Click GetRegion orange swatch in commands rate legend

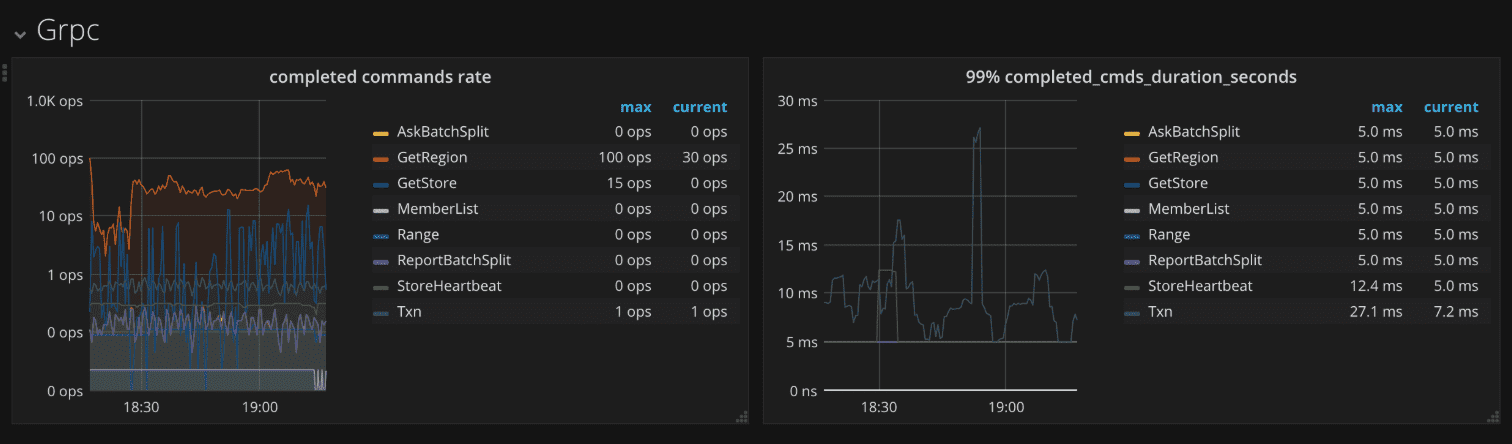pos(381,158)
